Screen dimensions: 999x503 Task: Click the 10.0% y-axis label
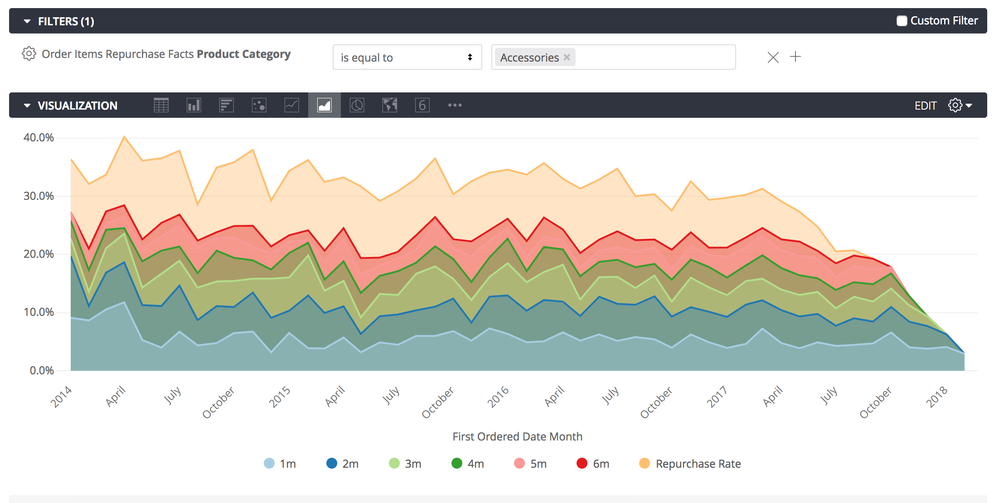point(38,312)
